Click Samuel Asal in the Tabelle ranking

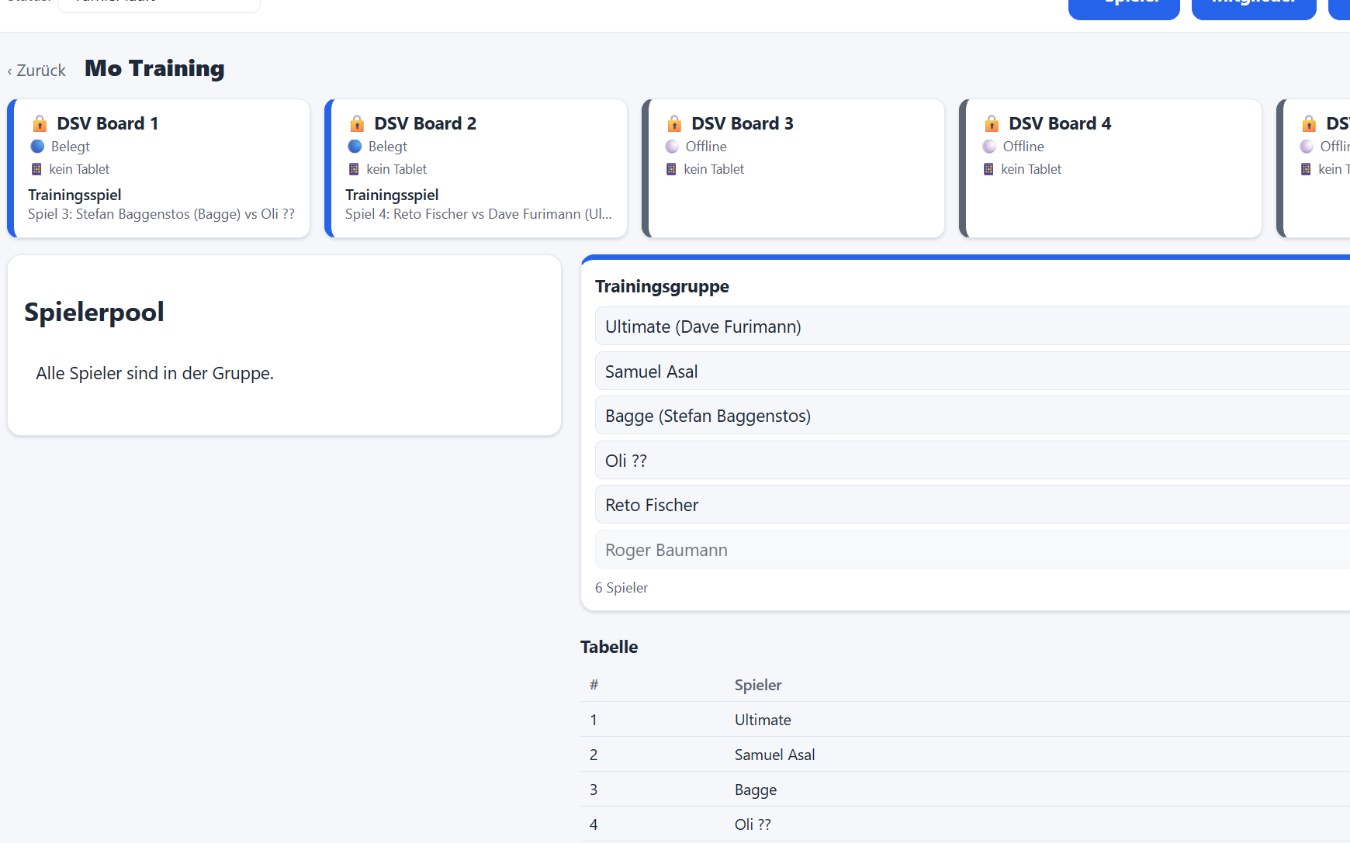775,755
